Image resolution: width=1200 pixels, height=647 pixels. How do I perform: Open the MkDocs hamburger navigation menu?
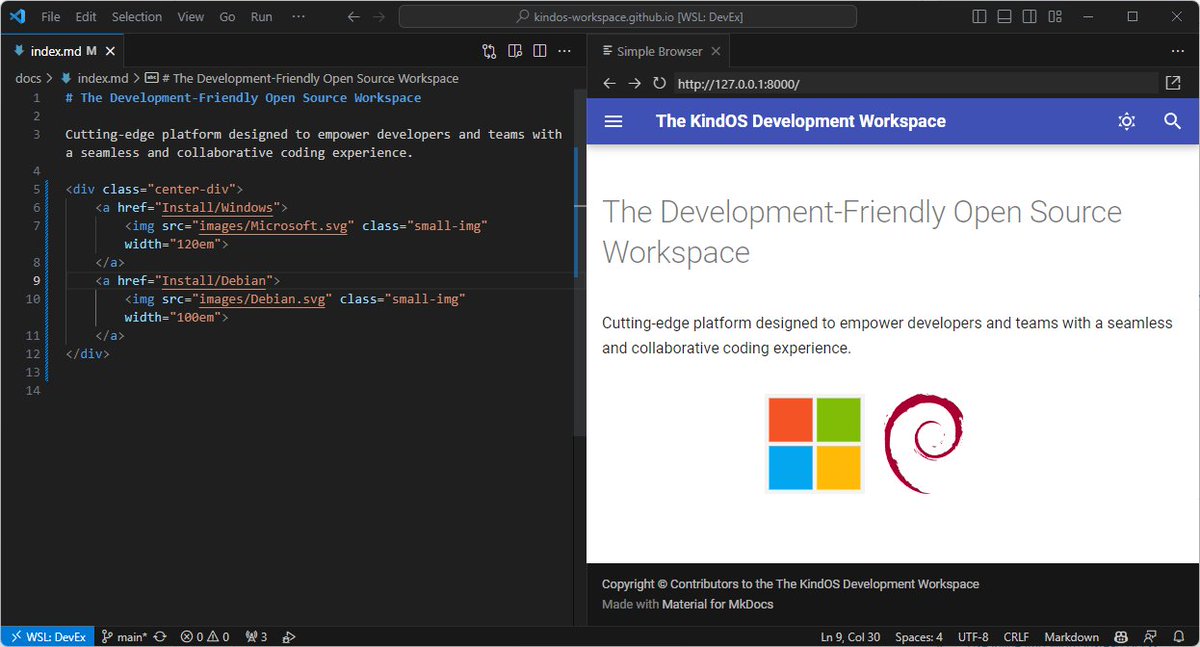pyautogui.click(x=614, y=121)
